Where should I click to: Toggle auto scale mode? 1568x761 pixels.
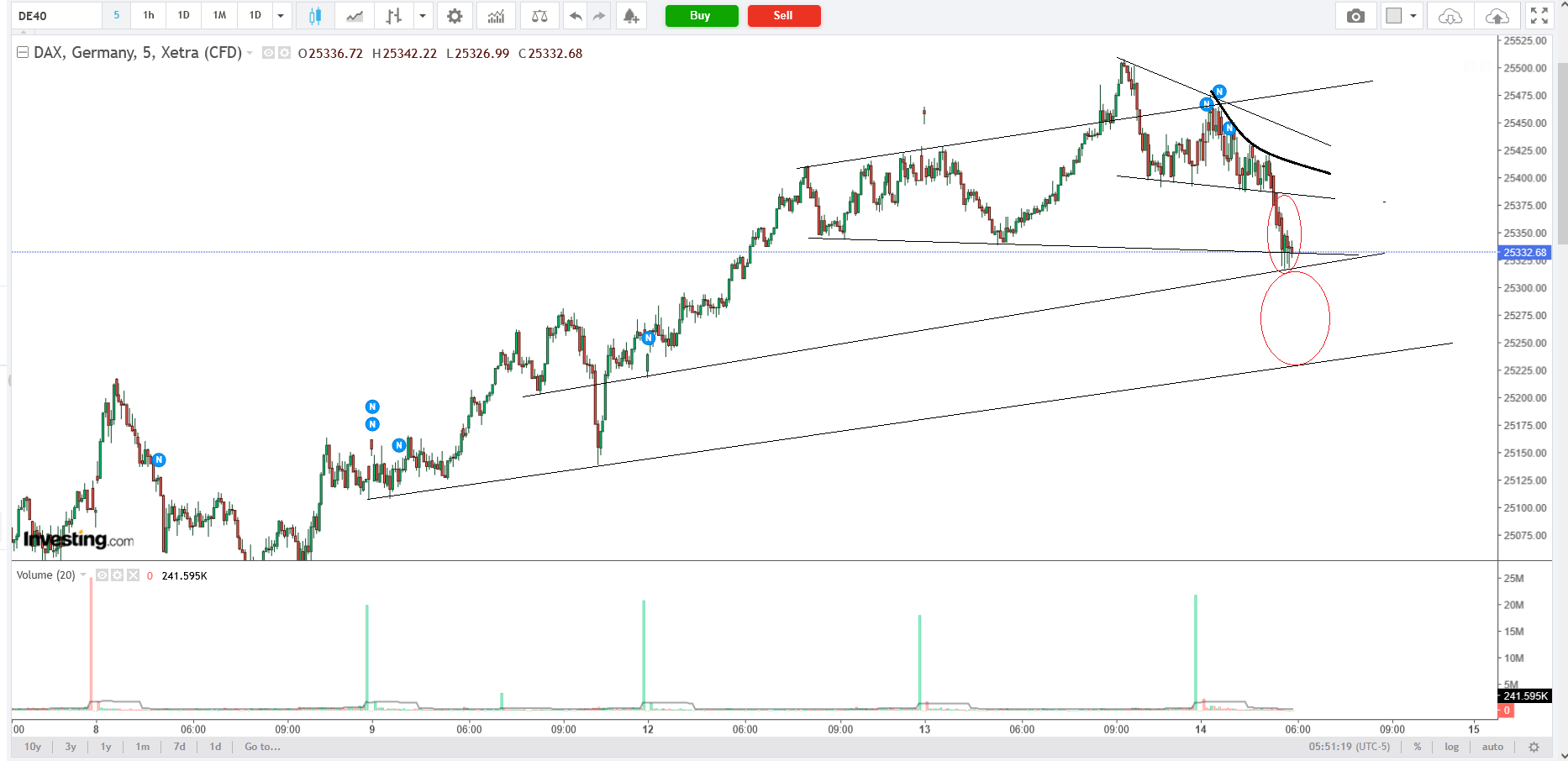[x=1492, y=747]
